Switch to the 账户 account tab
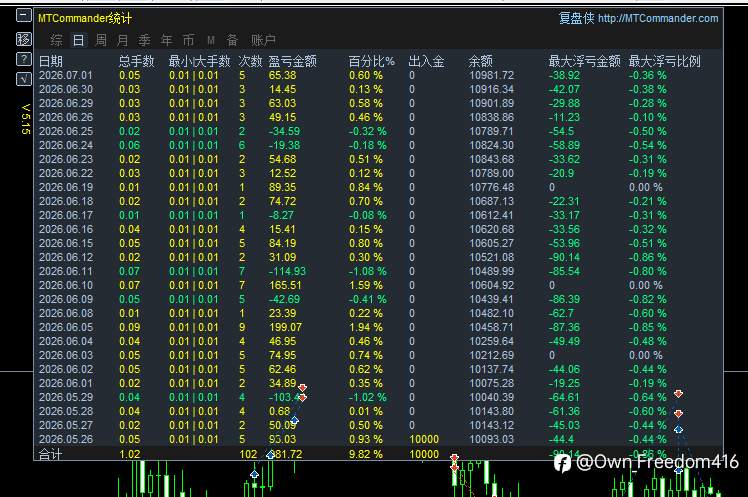The height and width of the screenshot is (497, 748). click(263, 40)
